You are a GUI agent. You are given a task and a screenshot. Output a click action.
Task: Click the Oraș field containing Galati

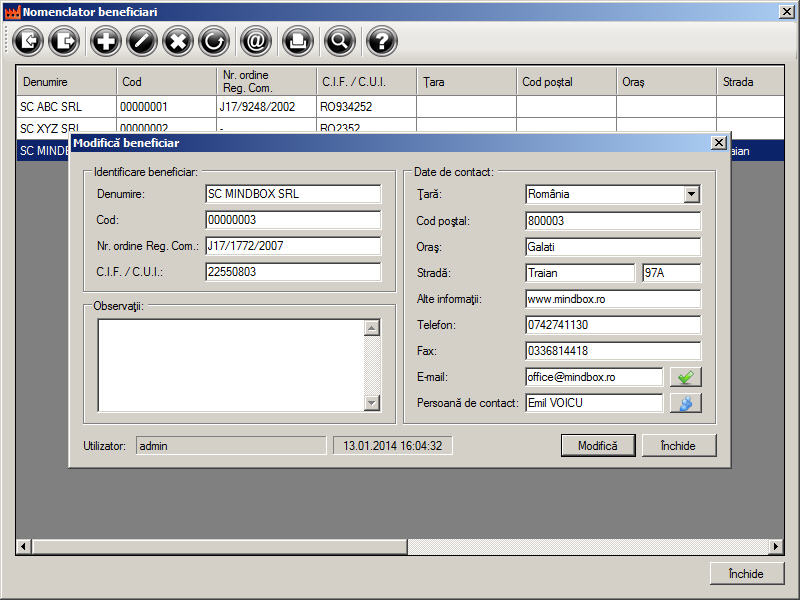point(613,247)
